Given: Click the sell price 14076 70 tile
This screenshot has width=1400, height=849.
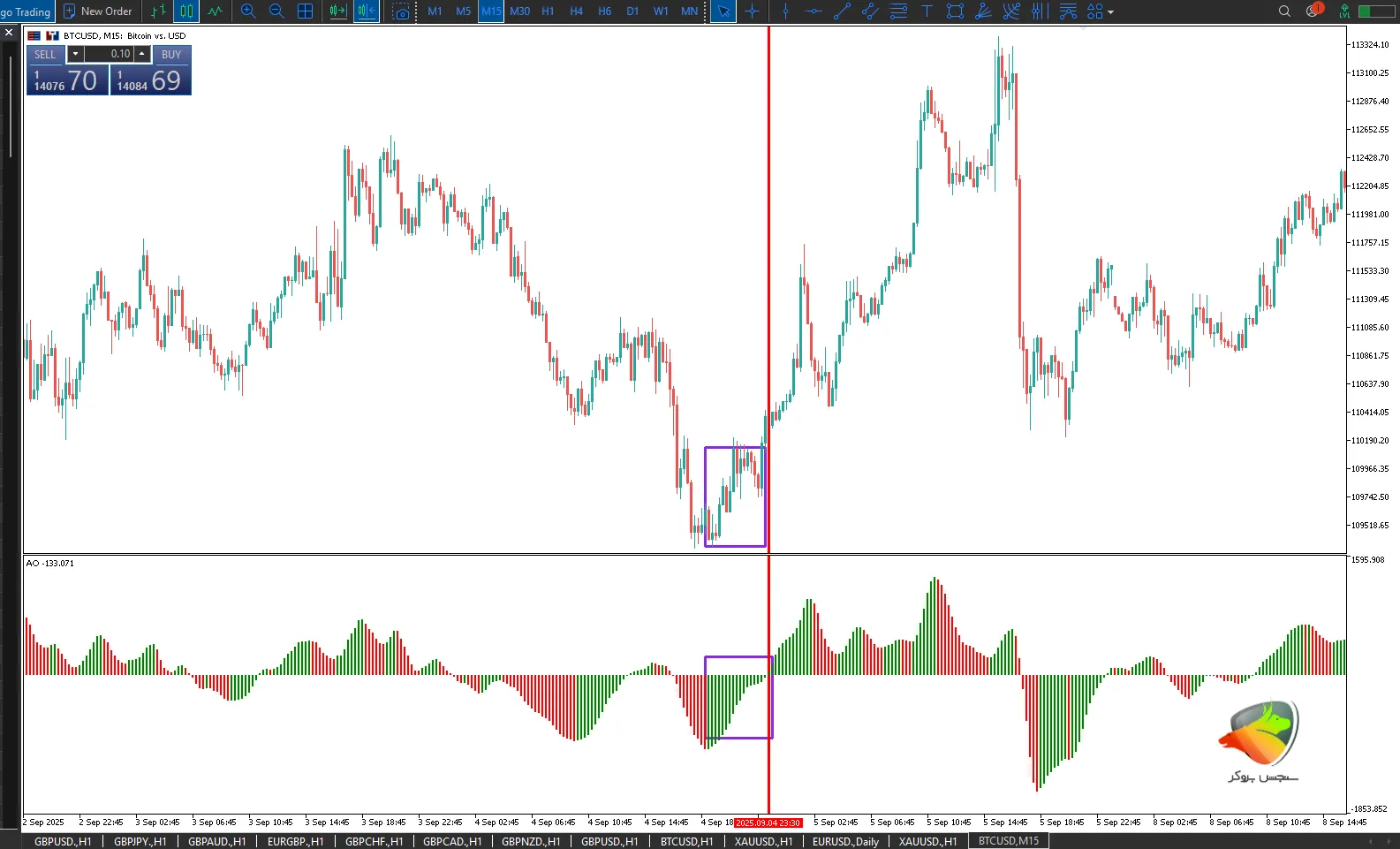Looking at the screenshot, I should pos(67,80).
